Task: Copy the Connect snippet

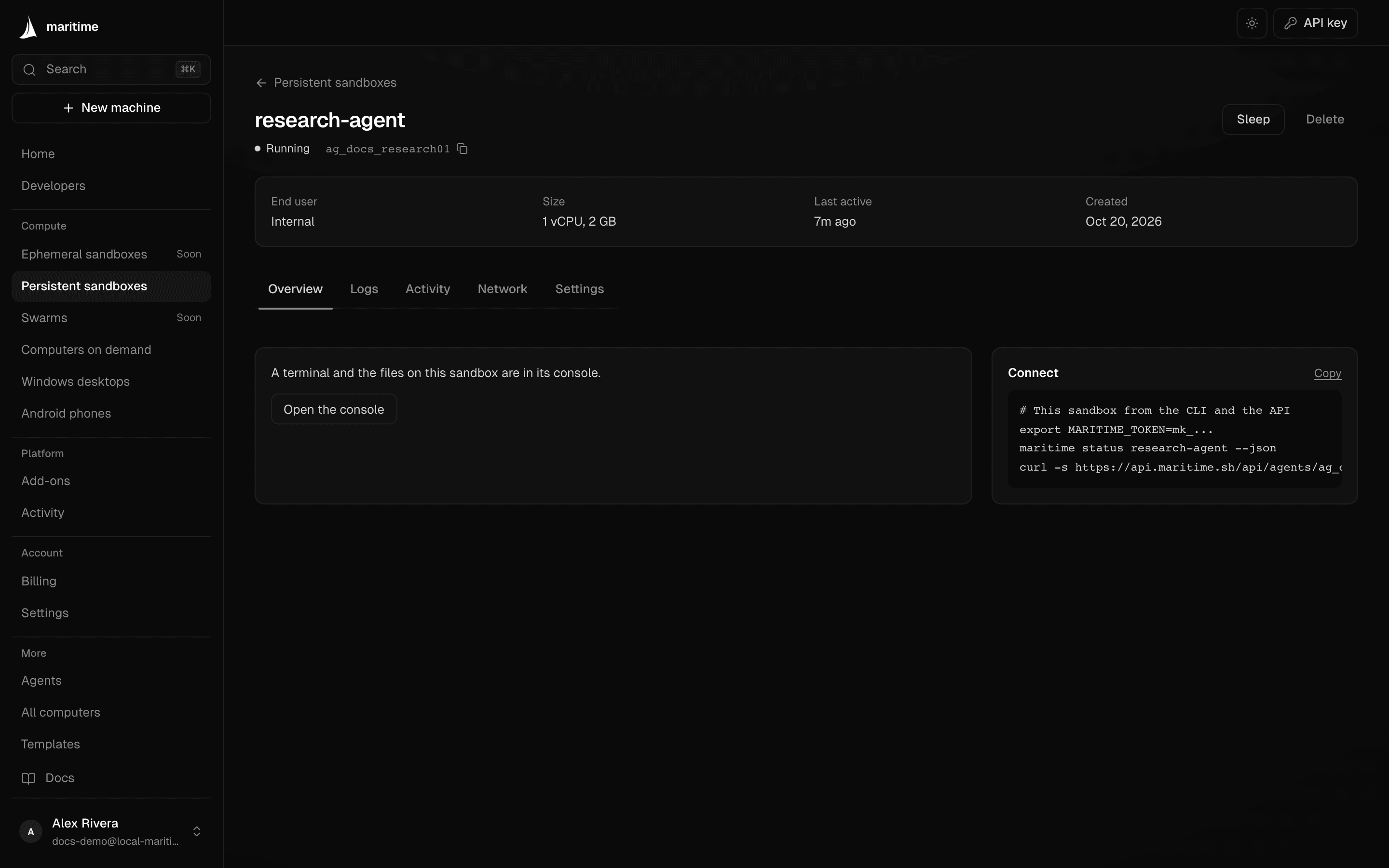Action: tap(1327, 373)
